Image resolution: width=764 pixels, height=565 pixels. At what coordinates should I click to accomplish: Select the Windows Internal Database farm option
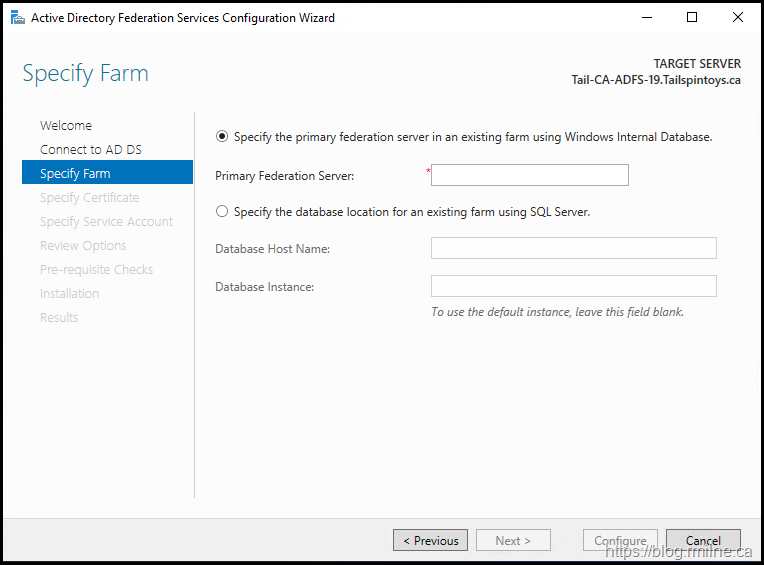coord(222,137)
